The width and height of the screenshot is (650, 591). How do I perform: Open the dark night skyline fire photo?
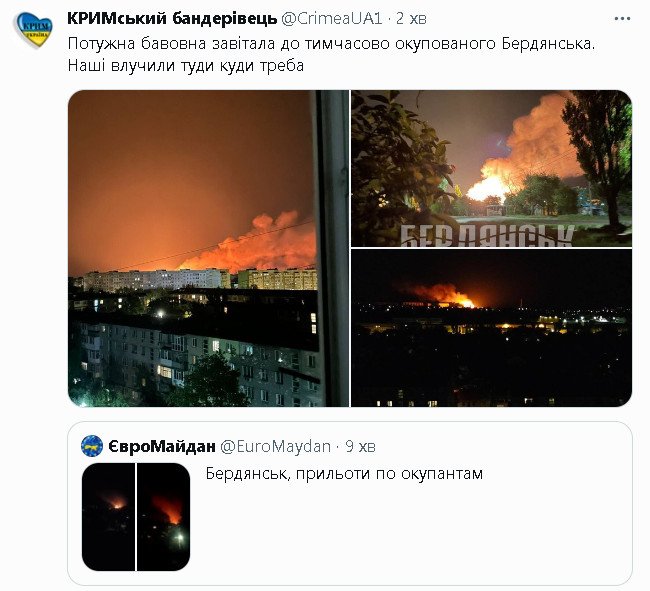492,328
